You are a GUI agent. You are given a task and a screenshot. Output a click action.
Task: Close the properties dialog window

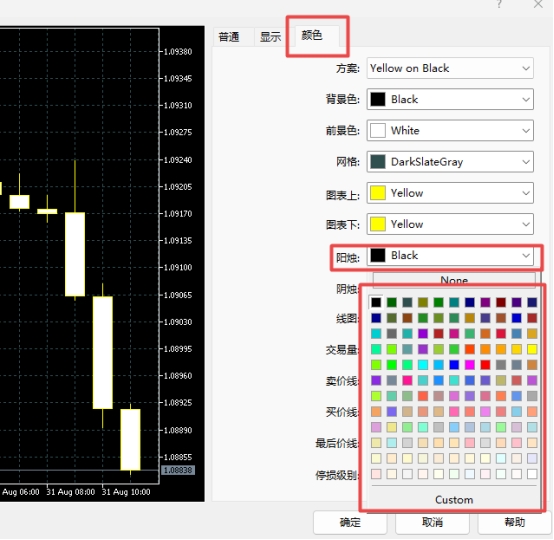click(x=538, y=4)
